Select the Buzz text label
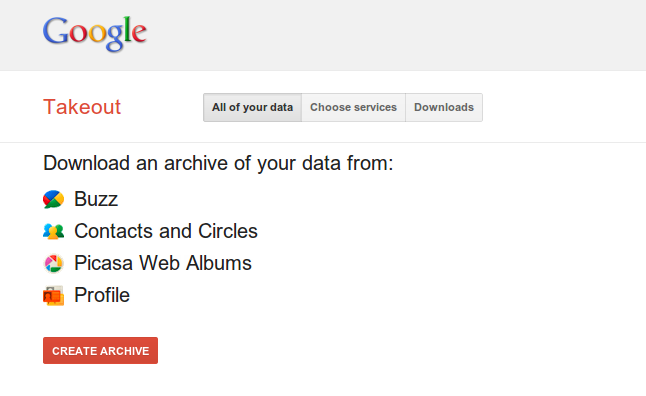Screen dimensions: 646x396 (x=96, y=199)
